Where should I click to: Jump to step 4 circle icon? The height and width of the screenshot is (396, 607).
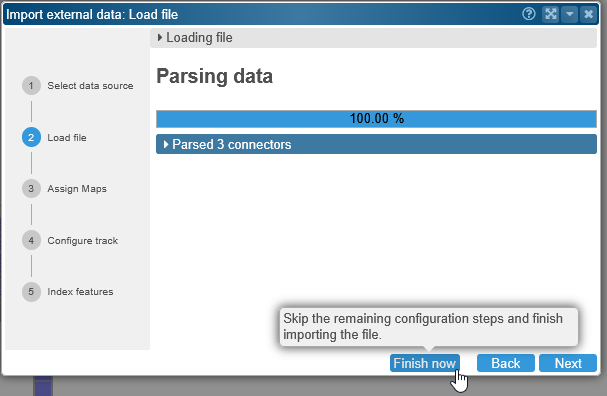coord(31,240)
